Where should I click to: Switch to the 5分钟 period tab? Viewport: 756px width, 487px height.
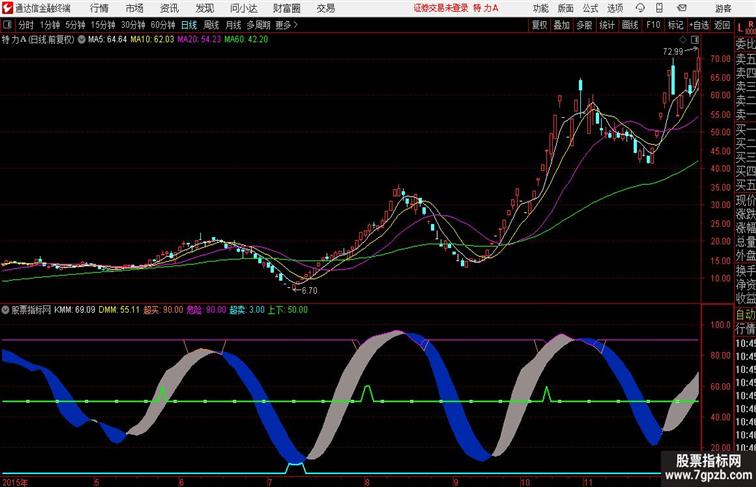(x=75, y=25)
